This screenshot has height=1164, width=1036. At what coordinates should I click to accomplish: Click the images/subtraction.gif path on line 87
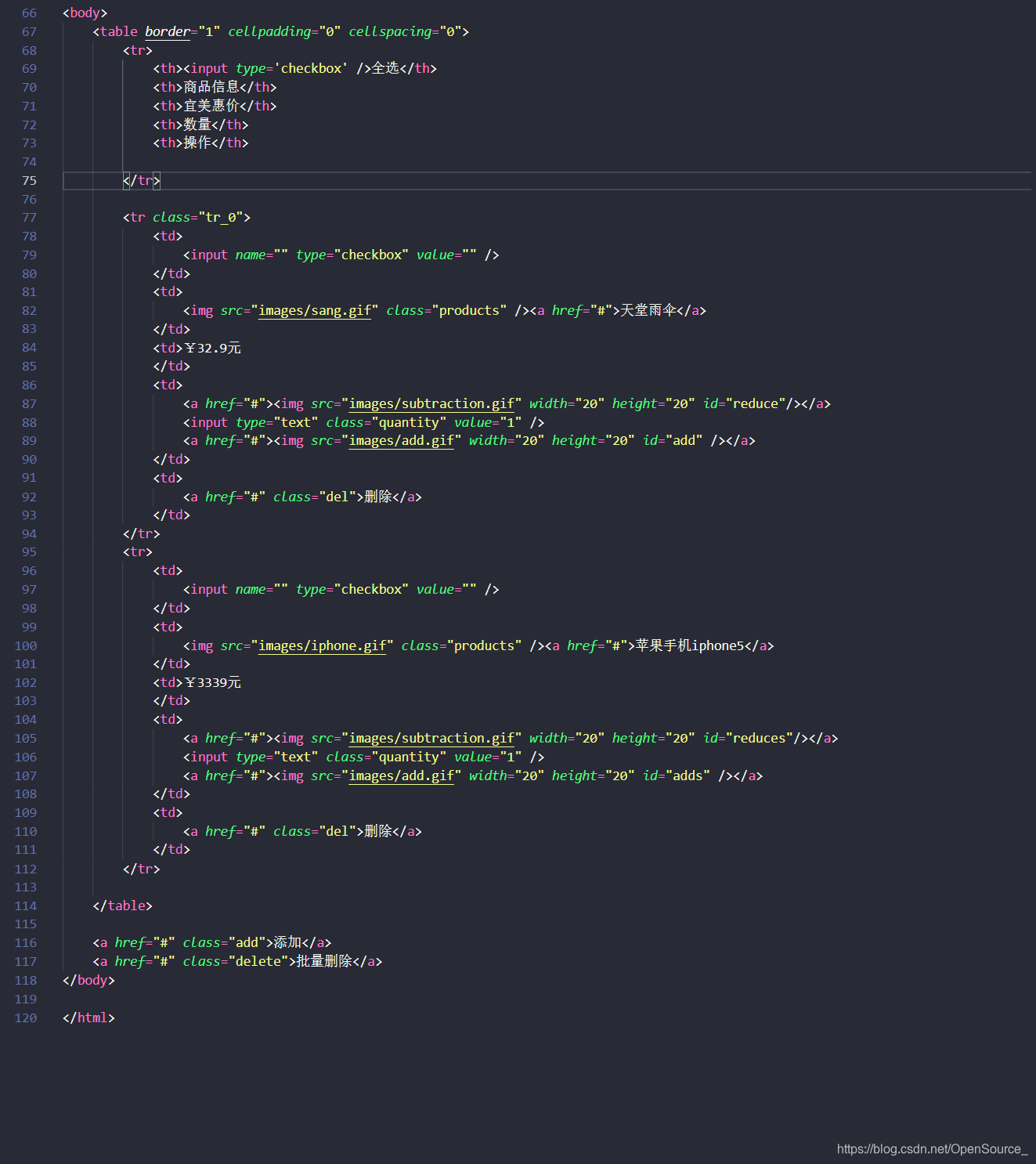pos(431,403)
